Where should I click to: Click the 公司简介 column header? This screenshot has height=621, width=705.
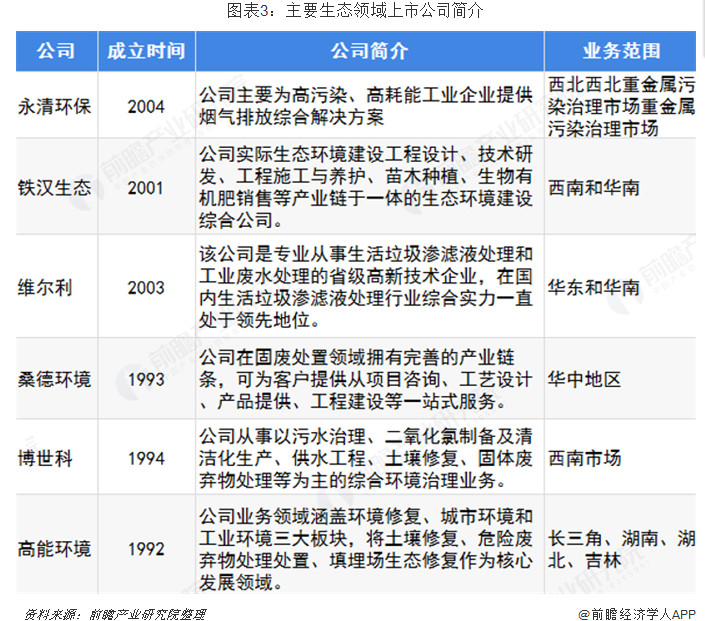coord(369,50)
